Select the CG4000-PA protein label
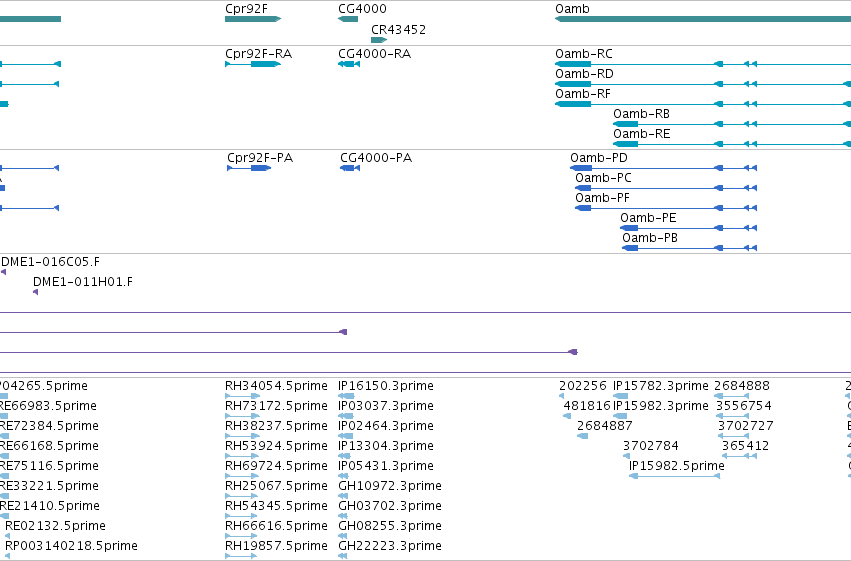Image resolution: width=851 pixels, height=561 pixels. pyautogui.click(x=376, y=158)
